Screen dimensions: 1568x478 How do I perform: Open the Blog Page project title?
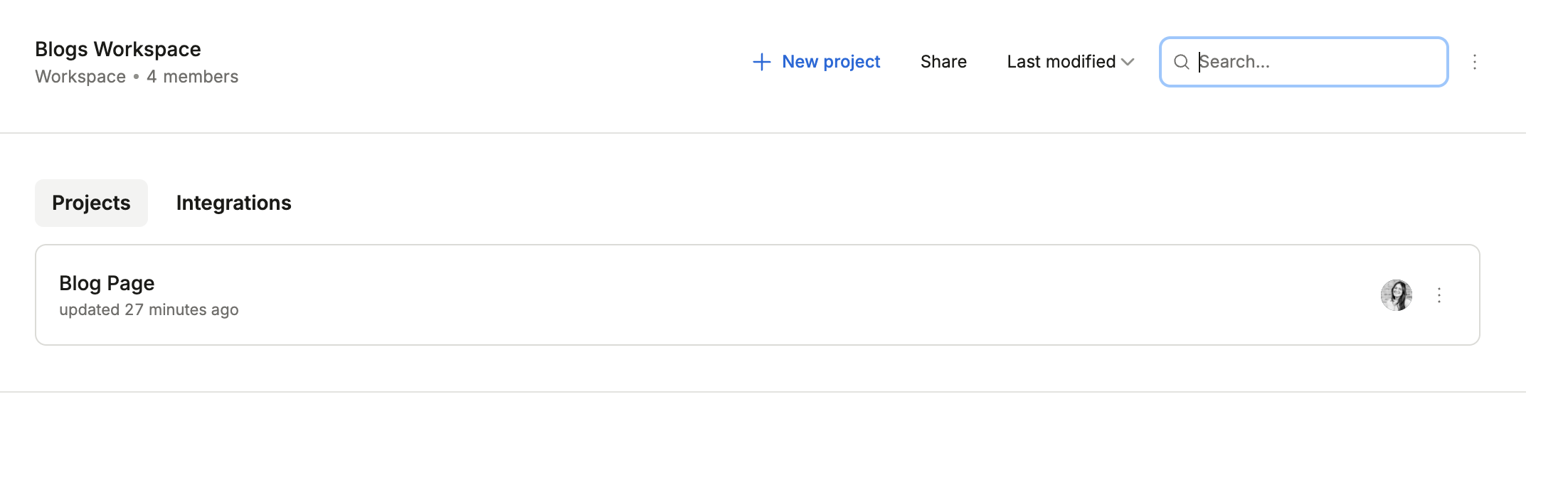coord(107,283)
